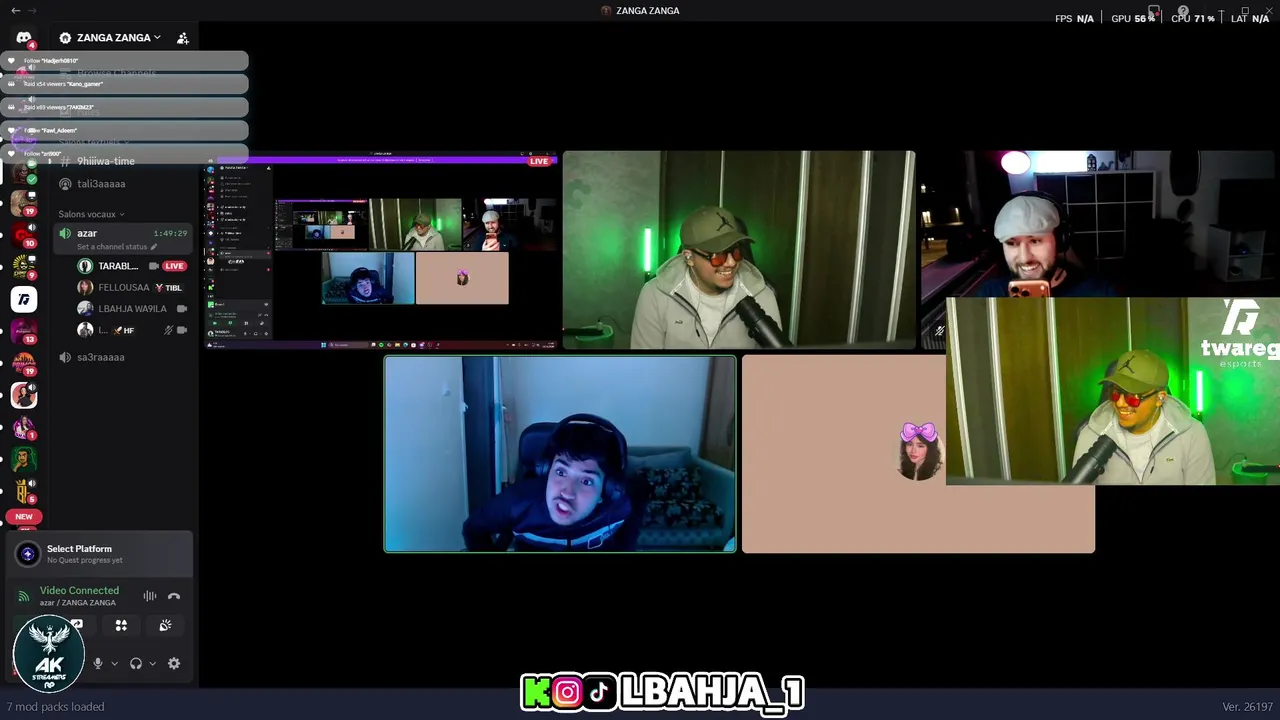The image size is (1280, 720).
Task: Open microphone input options arrow
Action: (114, 663)
